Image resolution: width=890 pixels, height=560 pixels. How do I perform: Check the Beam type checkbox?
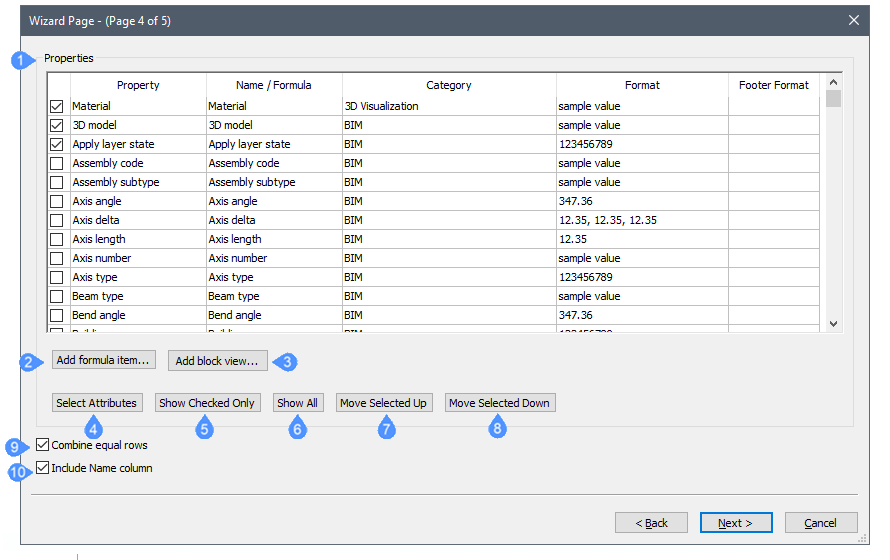coord(56,296)
